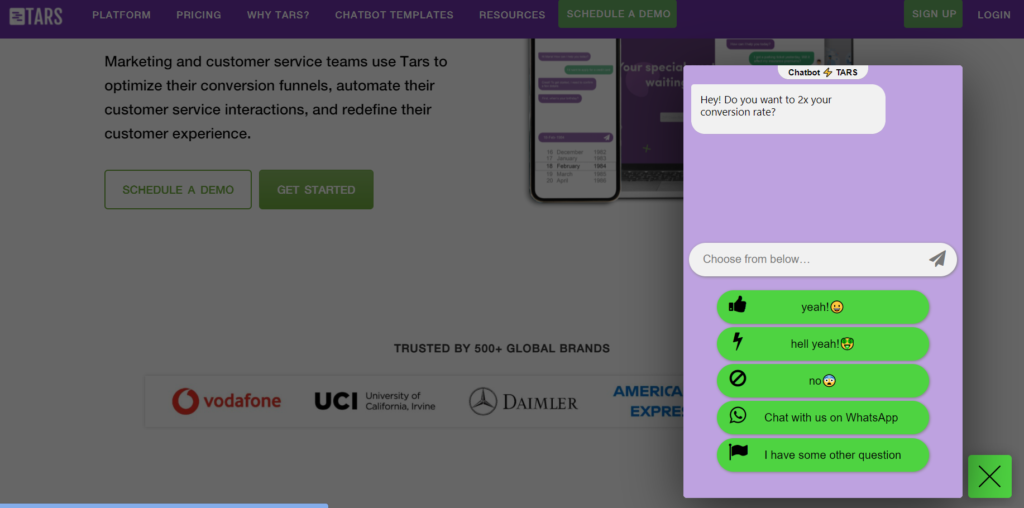Viewport: 1024px width, 508px height.
Task: Click the paper plane send icon
Action: [937, 259]
